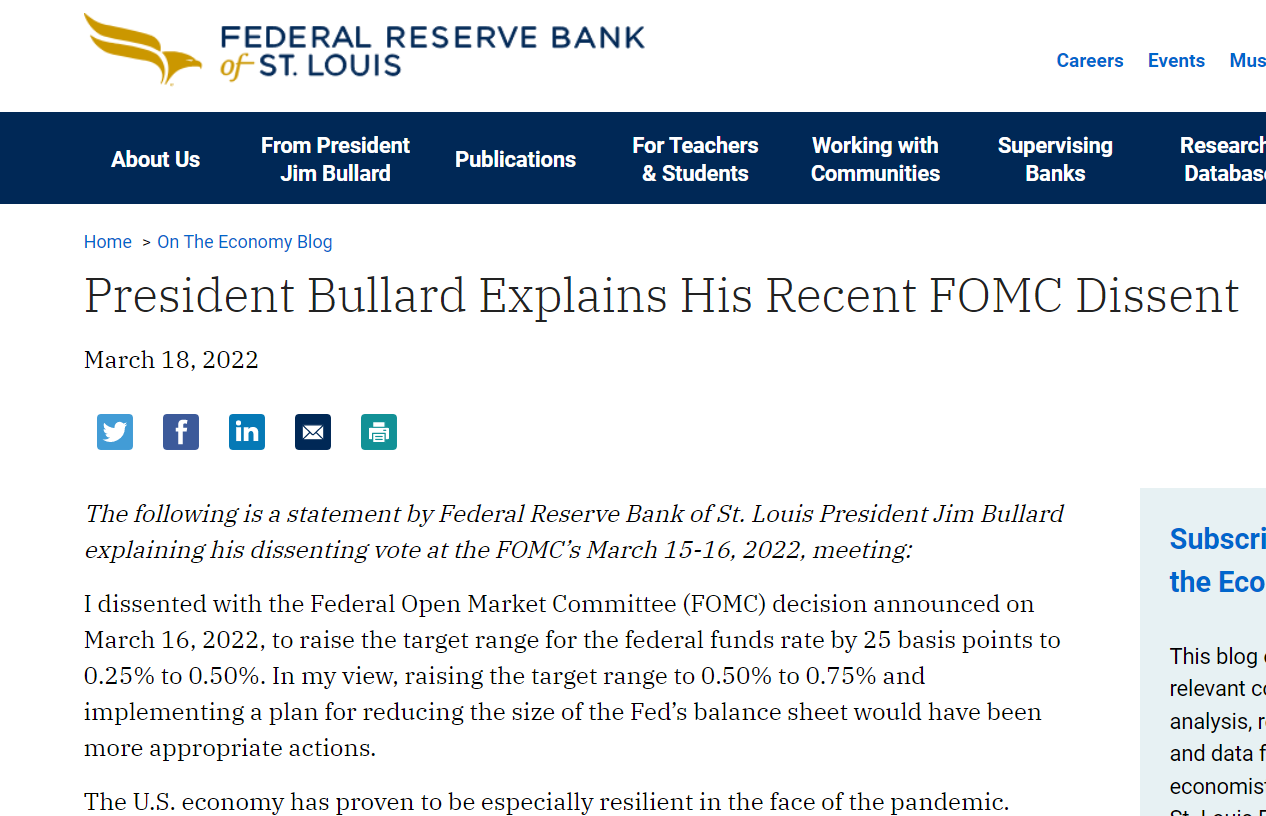The image size is (1266, 816).
Task: Click the March 18, 2022 date
Action: point(171,360)
